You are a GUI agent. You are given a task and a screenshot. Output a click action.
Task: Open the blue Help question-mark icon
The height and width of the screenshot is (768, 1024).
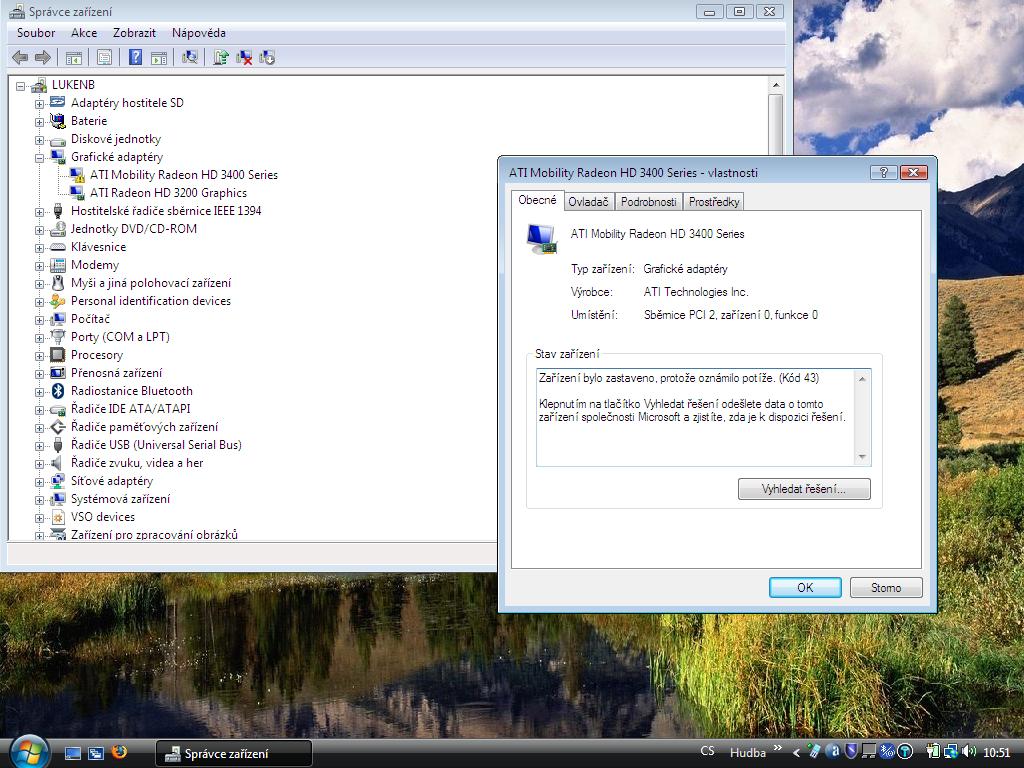pyautogui.click(x=135, y=57)
